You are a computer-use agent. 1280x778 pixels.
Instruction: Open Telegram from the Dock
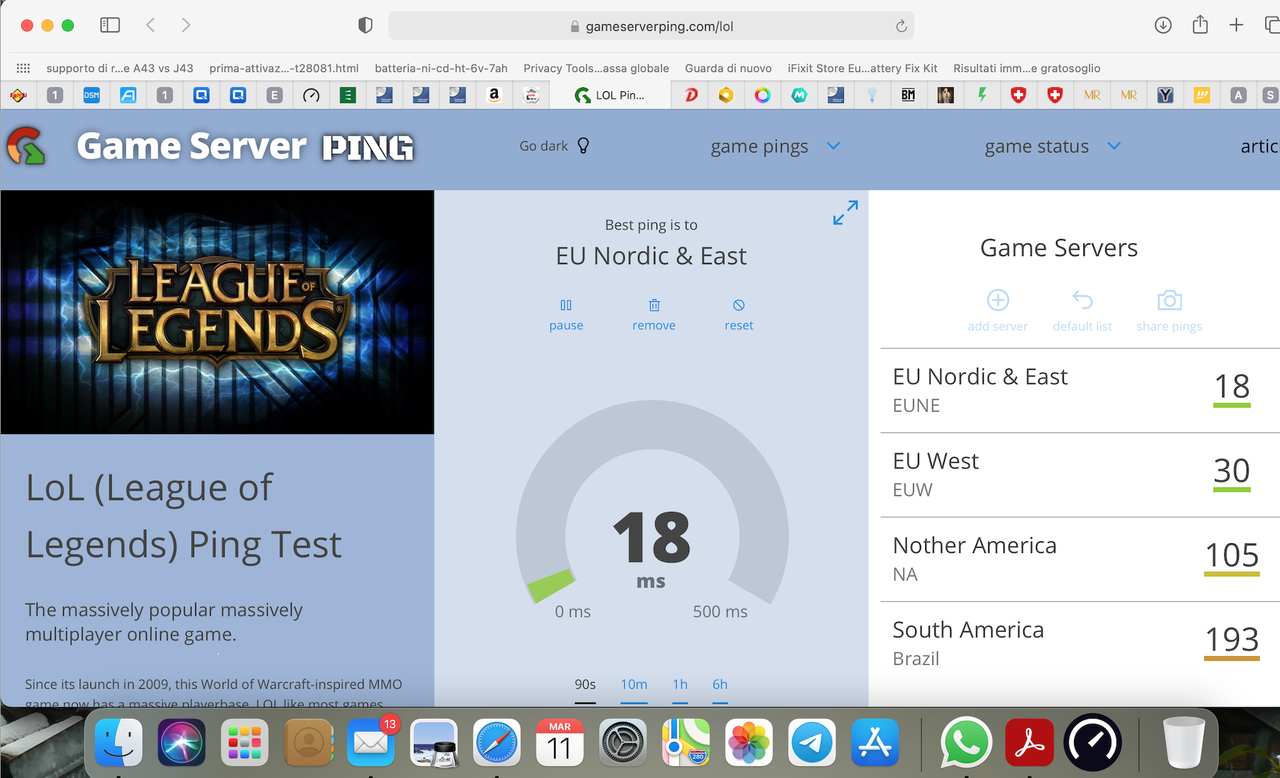point(812,744)
